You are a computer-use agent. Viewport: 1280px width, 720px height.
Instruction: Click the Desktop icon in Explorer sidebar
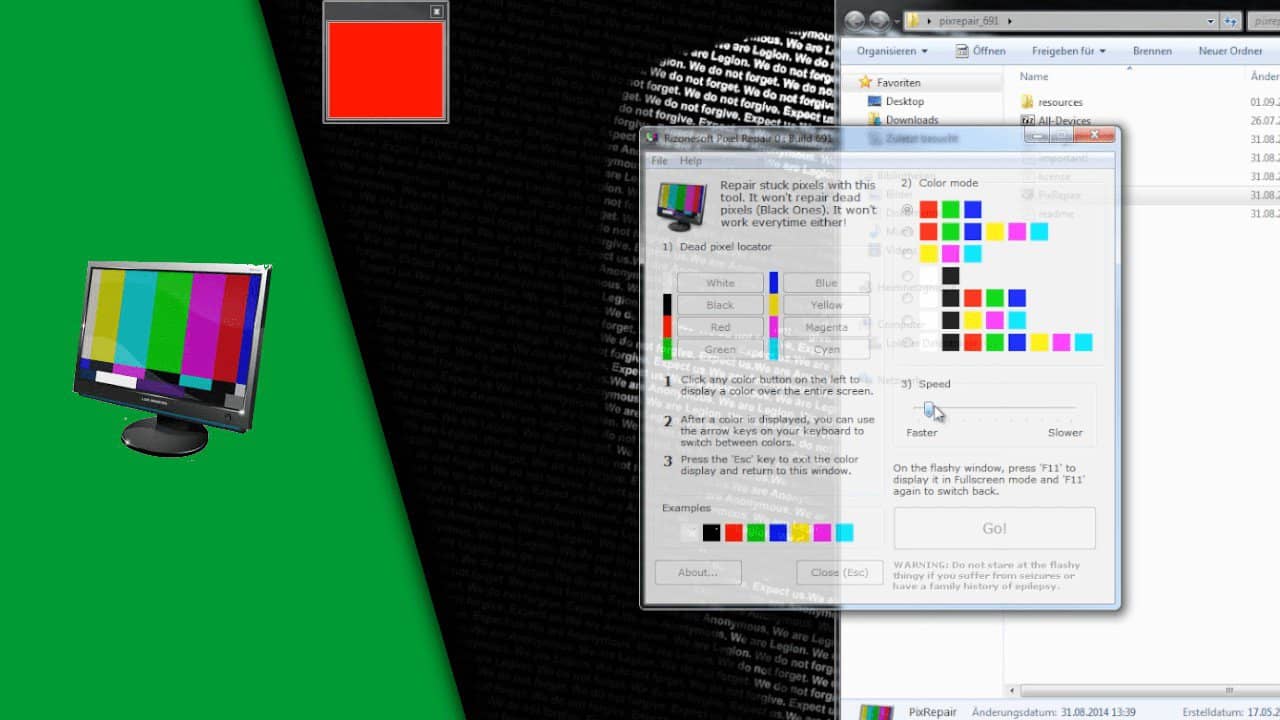[875, 101]
